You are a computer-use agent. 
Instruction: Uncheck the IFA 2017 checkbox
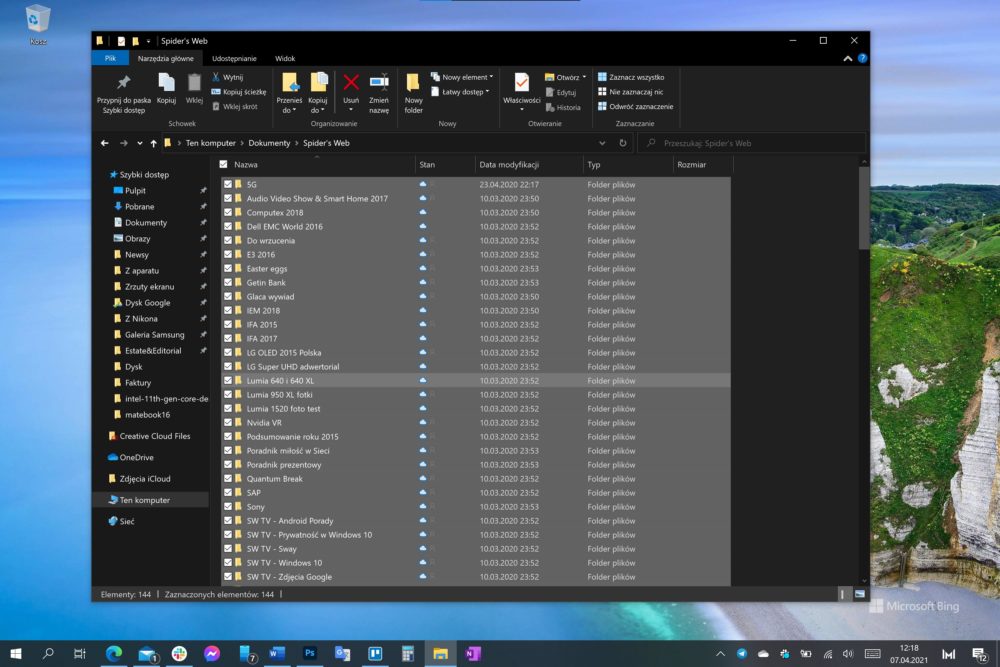click(228, 339)
